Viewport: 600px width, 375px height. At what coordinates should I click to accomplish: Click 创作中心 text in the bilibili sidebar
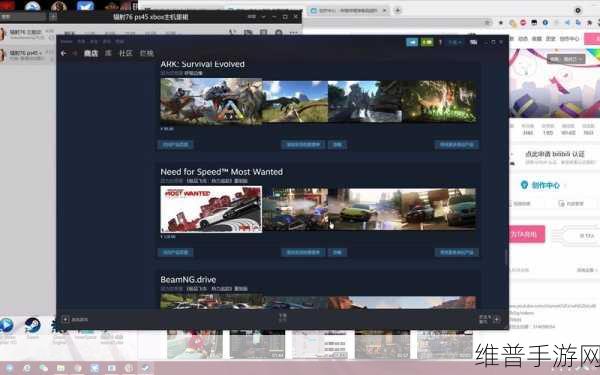(x=545, y=186)
